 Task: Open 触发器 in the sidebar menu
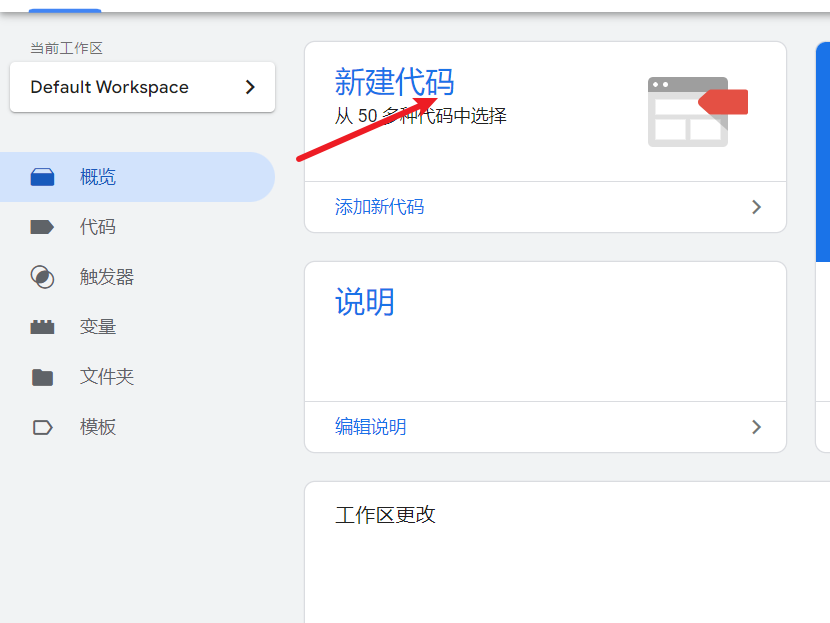[137, 277]
